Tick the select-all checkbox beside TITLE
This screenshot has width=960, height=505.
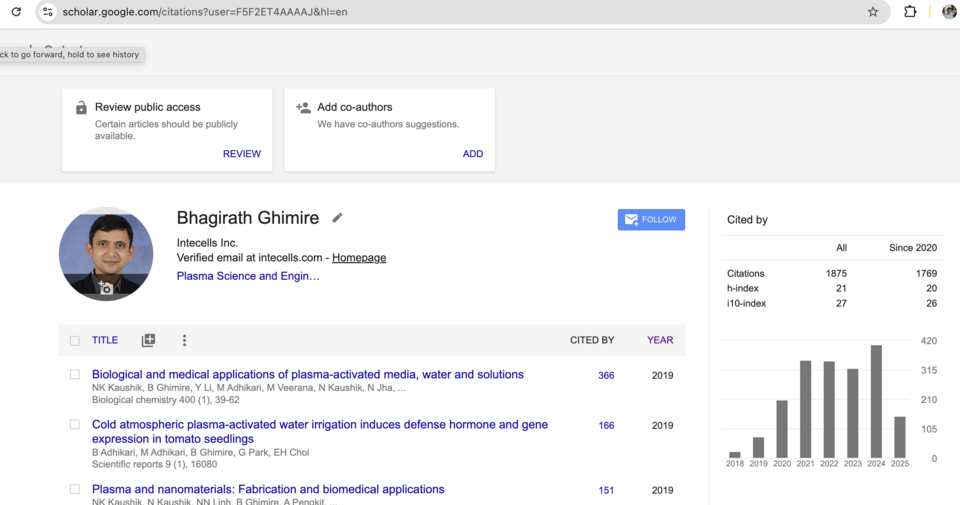tap(75, 341)
